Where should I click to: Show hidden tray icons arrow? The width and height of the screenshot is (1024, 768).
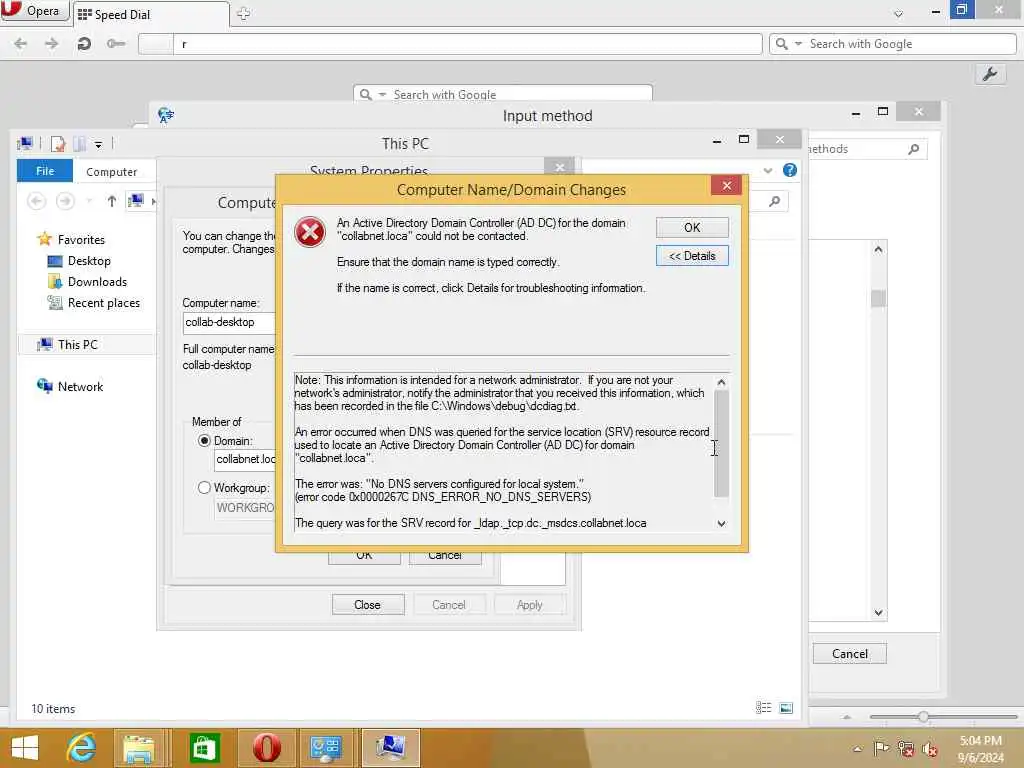pyautogui.click(x=857, y=749)
